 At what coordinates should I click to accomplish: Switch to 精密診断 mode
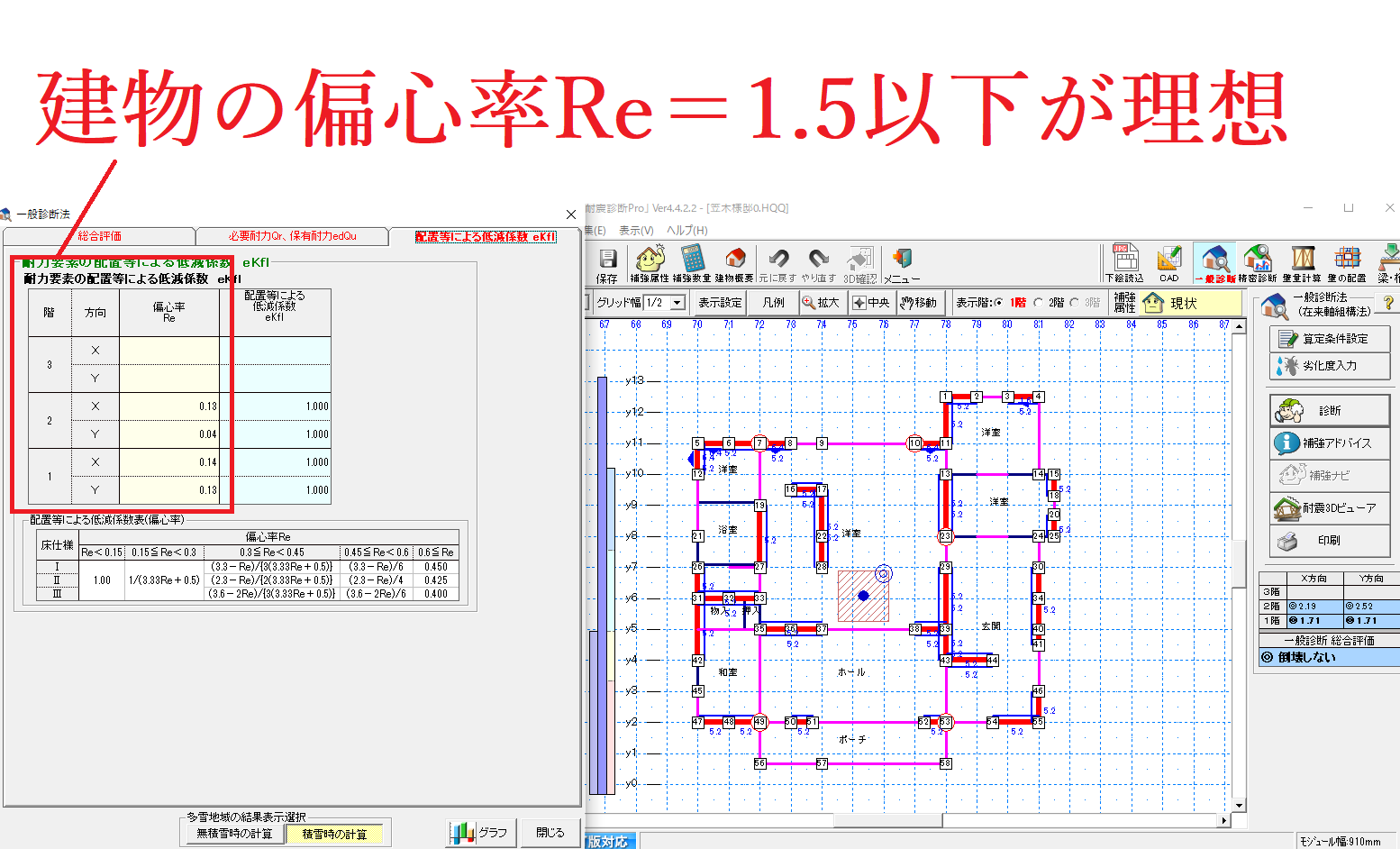[x=1258, y=264]
